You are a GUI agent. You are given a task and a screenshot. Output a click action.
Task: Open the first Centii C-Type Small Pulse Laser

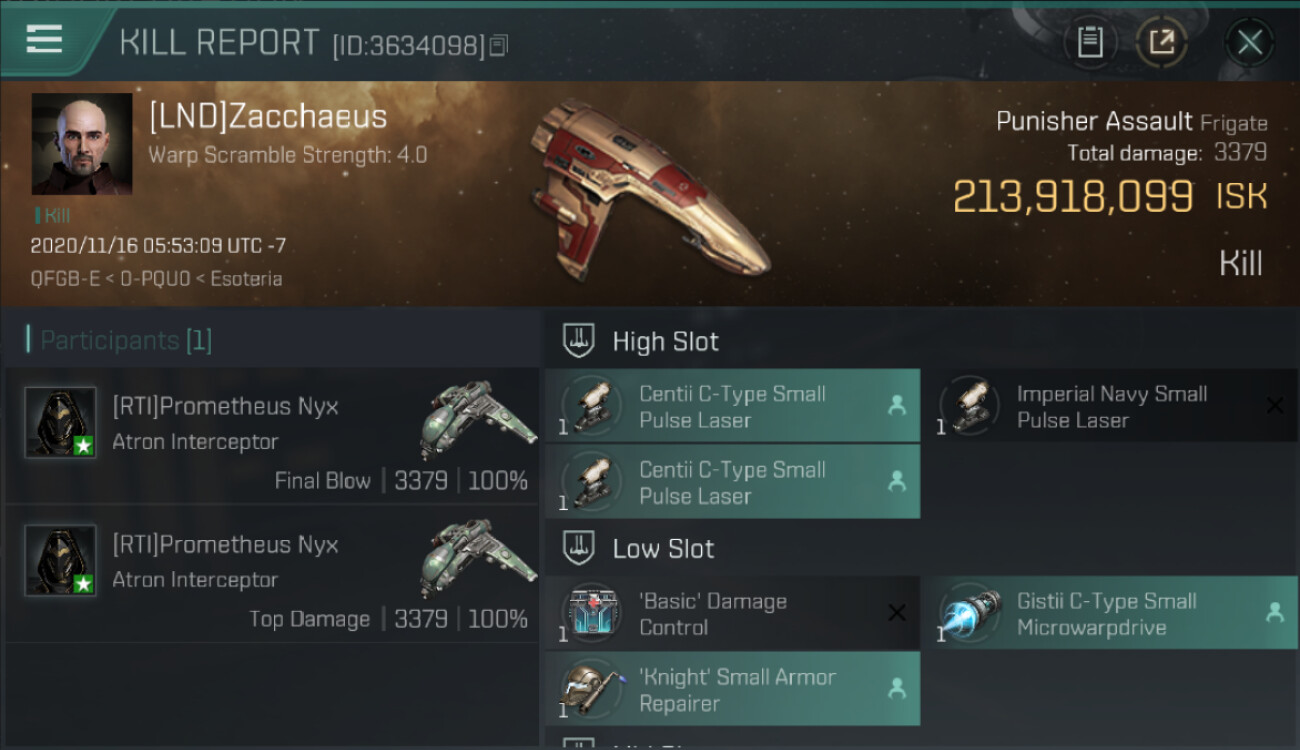tap(732, 406)
